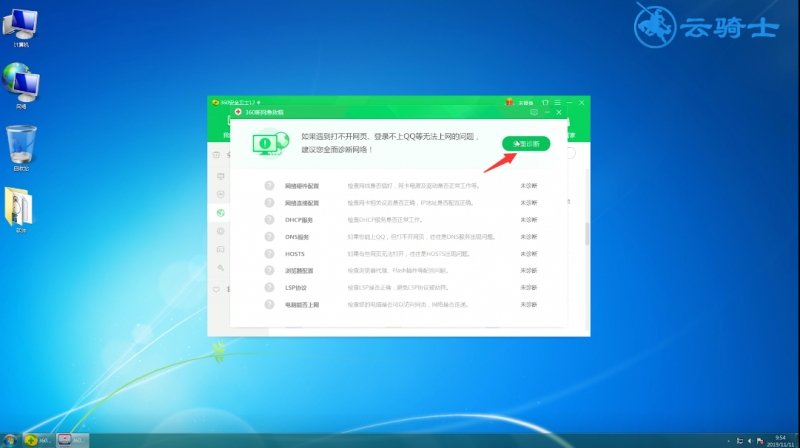Open the skin (shirt) icon in 360安全卫士
The width and height of the screenshot is (800, 448).
coord(545,103)
